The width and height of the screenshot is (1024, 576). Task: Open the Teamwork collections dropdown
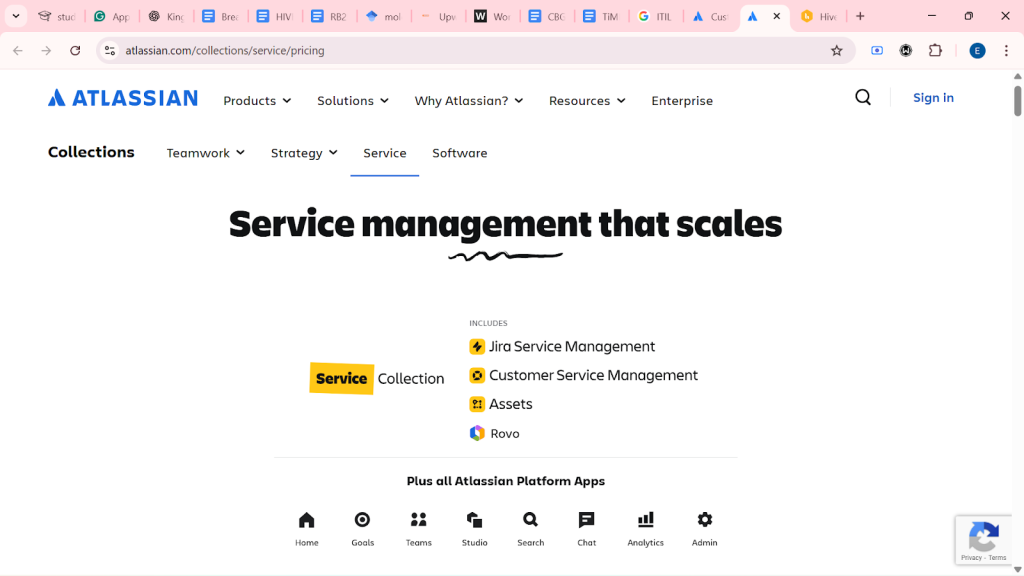[x=205, y=153]
